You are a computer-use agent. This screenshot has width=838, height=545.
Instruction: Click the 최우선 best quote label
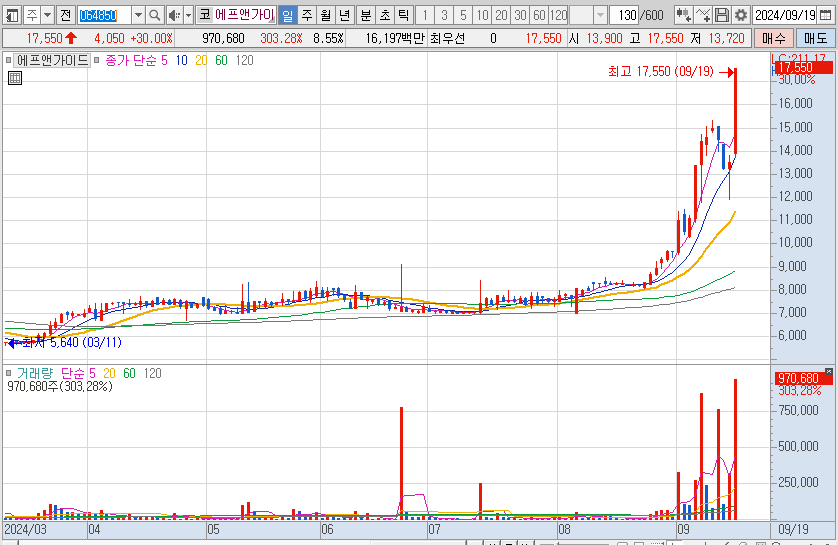[447, 38]
